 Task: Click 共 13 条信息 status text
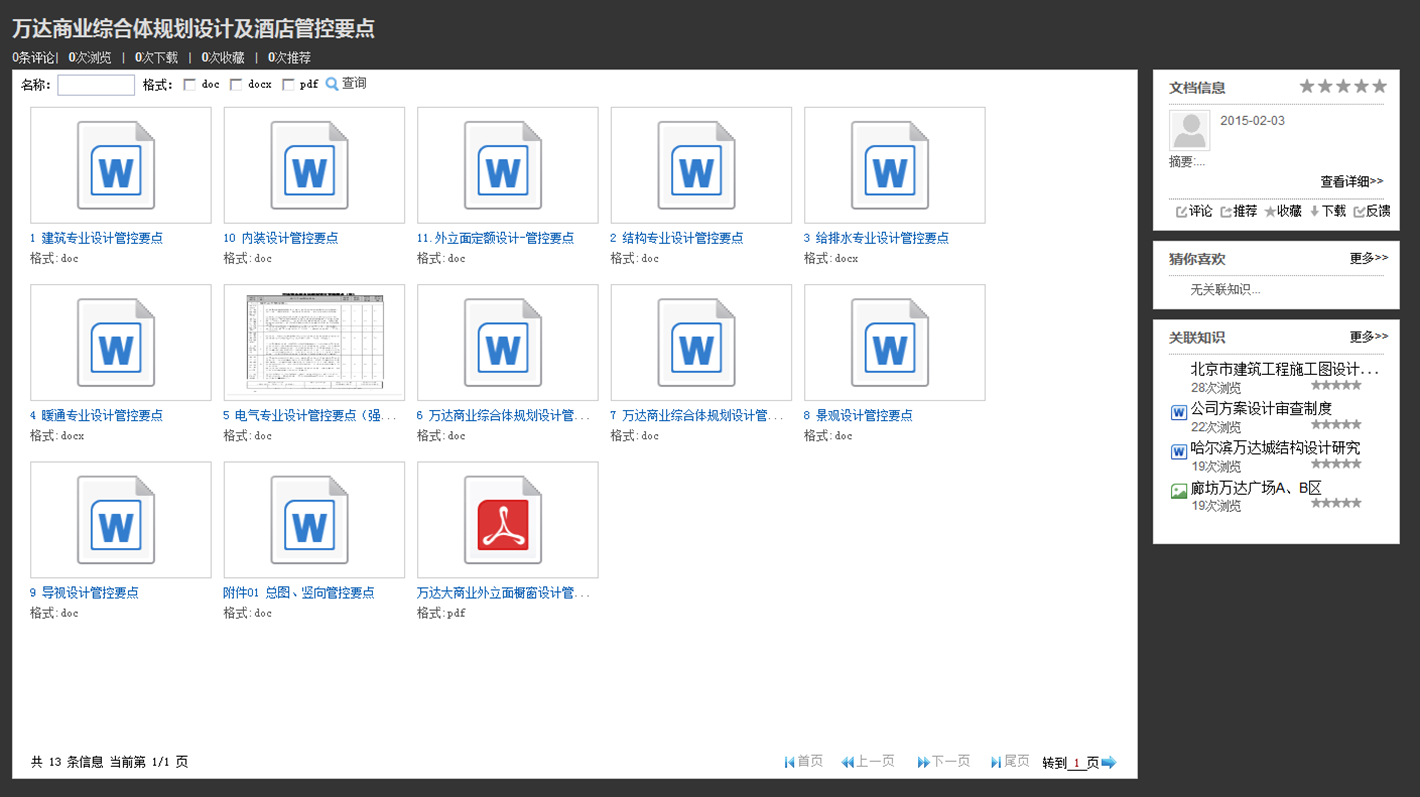click(x=66, y=762)
